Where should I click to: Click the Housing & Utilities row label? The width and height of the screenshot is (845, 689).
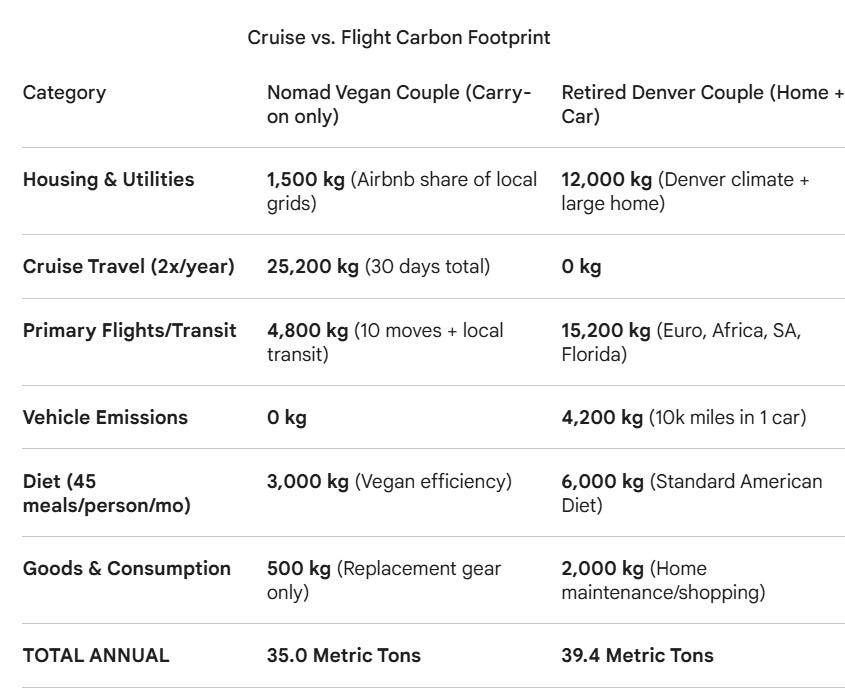pos(108,179)
